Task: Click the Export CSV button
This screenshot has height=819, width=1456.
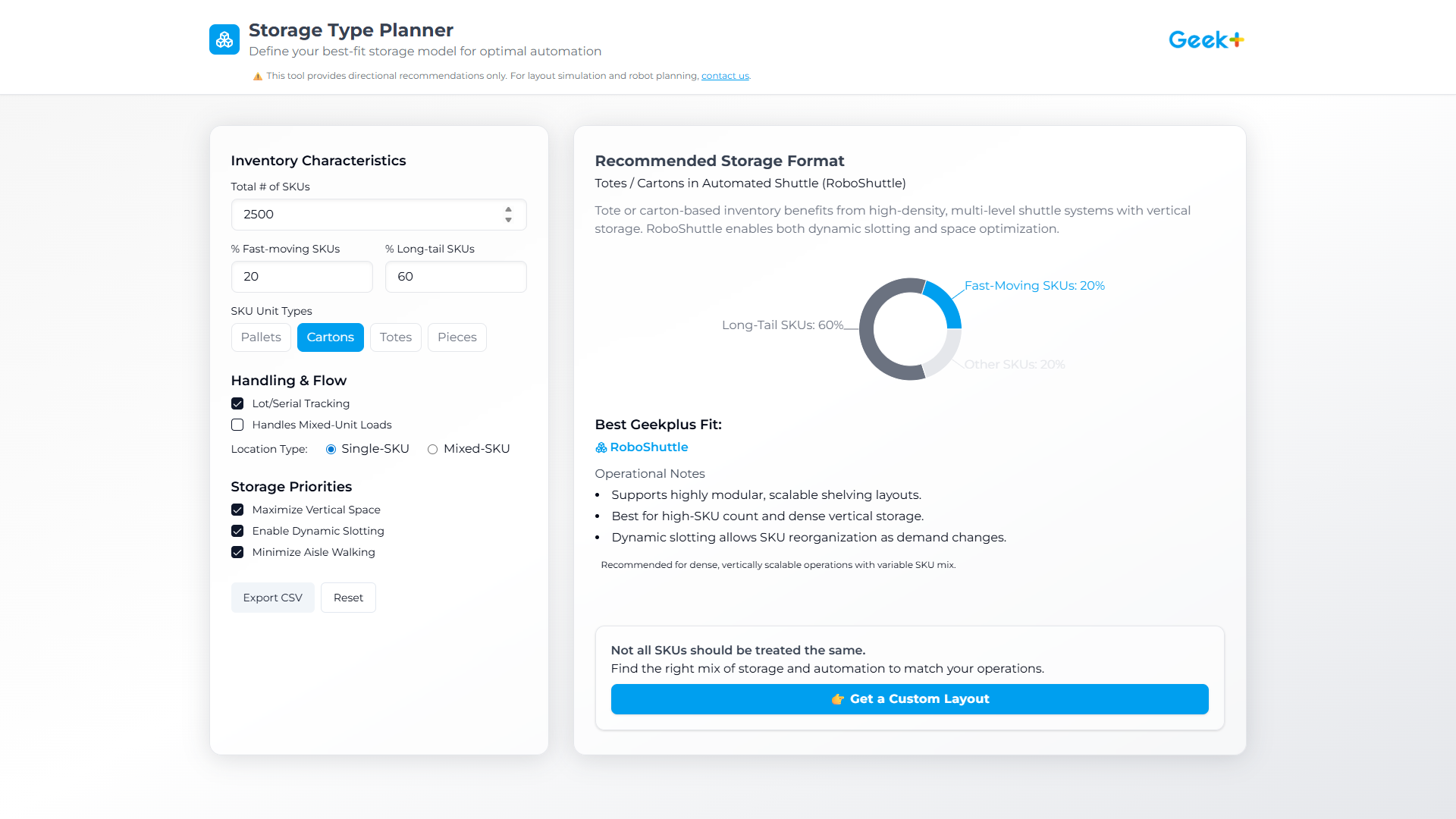Action: (x=272, y=598)
